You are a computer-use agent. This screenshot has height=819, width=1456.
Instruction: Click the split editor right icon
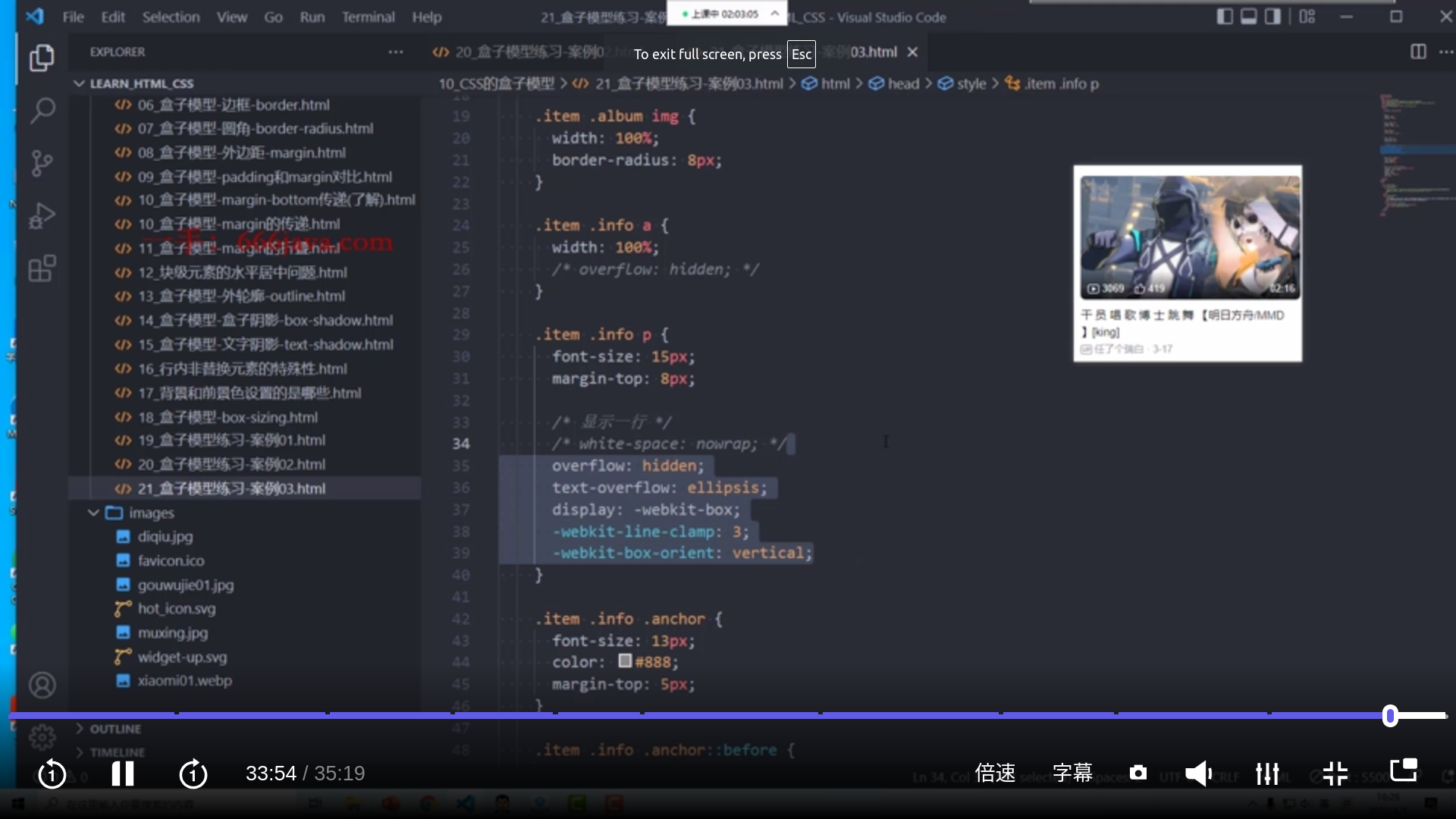tap(1418, 52)
